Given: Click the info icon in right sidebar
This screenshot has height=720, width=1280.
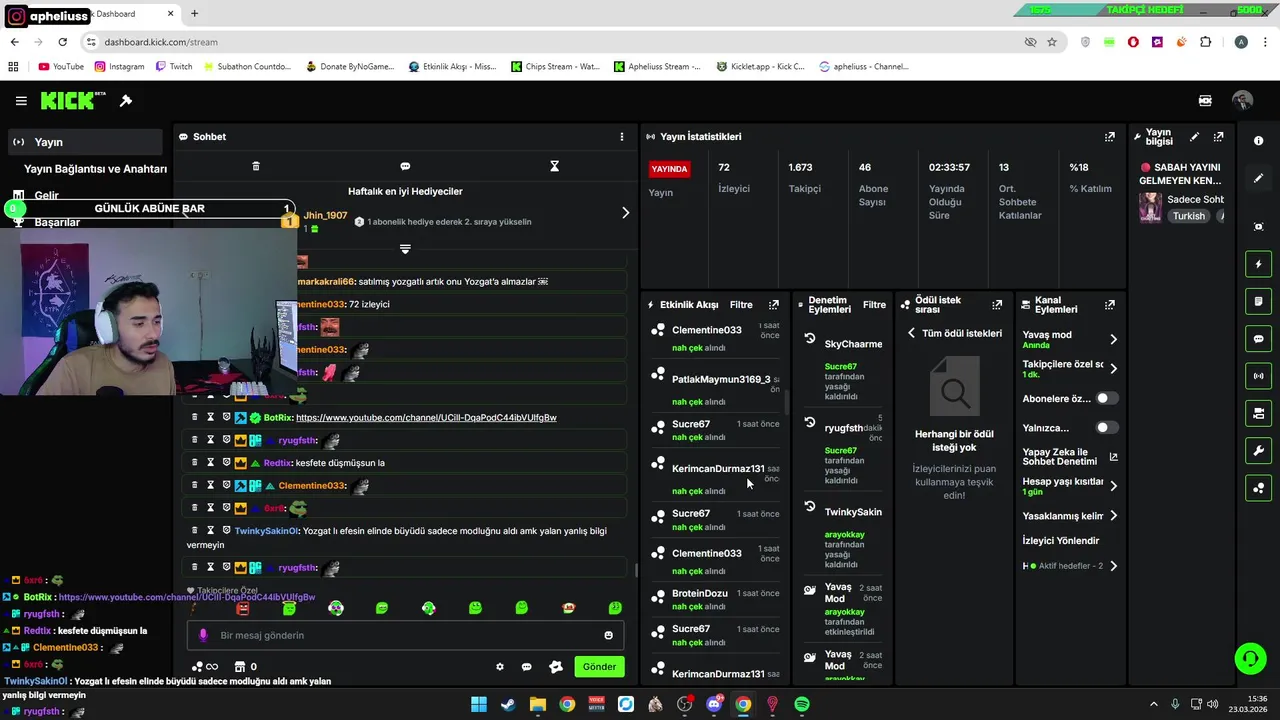Looking at the screenshot, I should tap(1258, 141).
